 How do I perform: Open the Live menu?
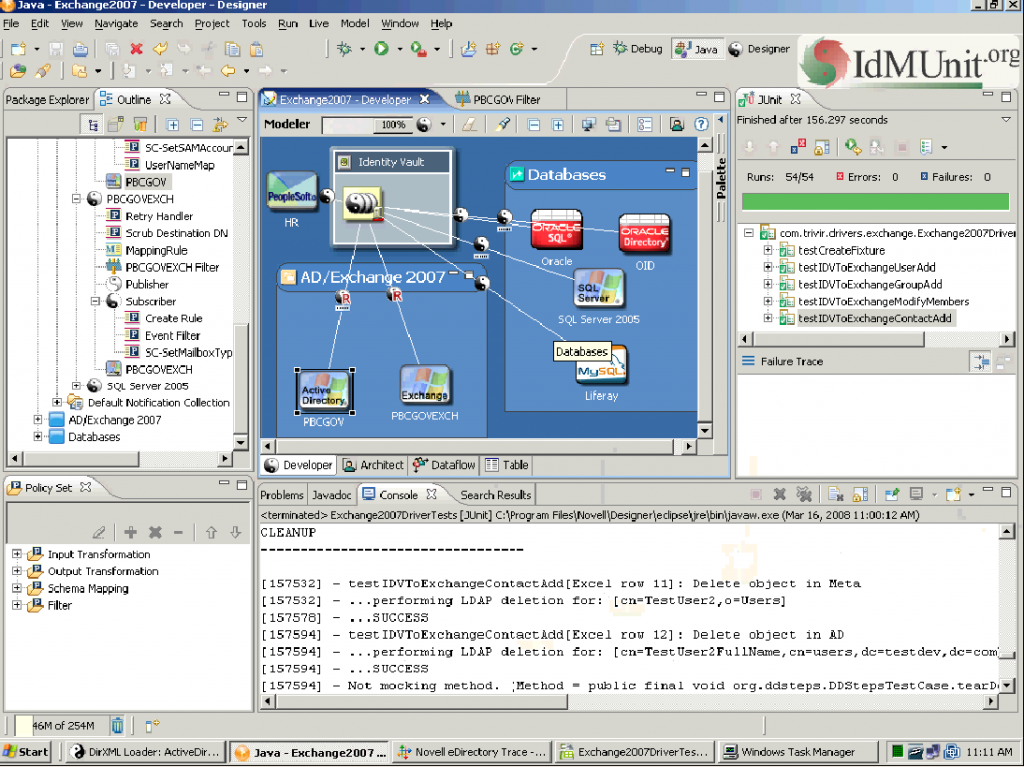coord(319,24)
